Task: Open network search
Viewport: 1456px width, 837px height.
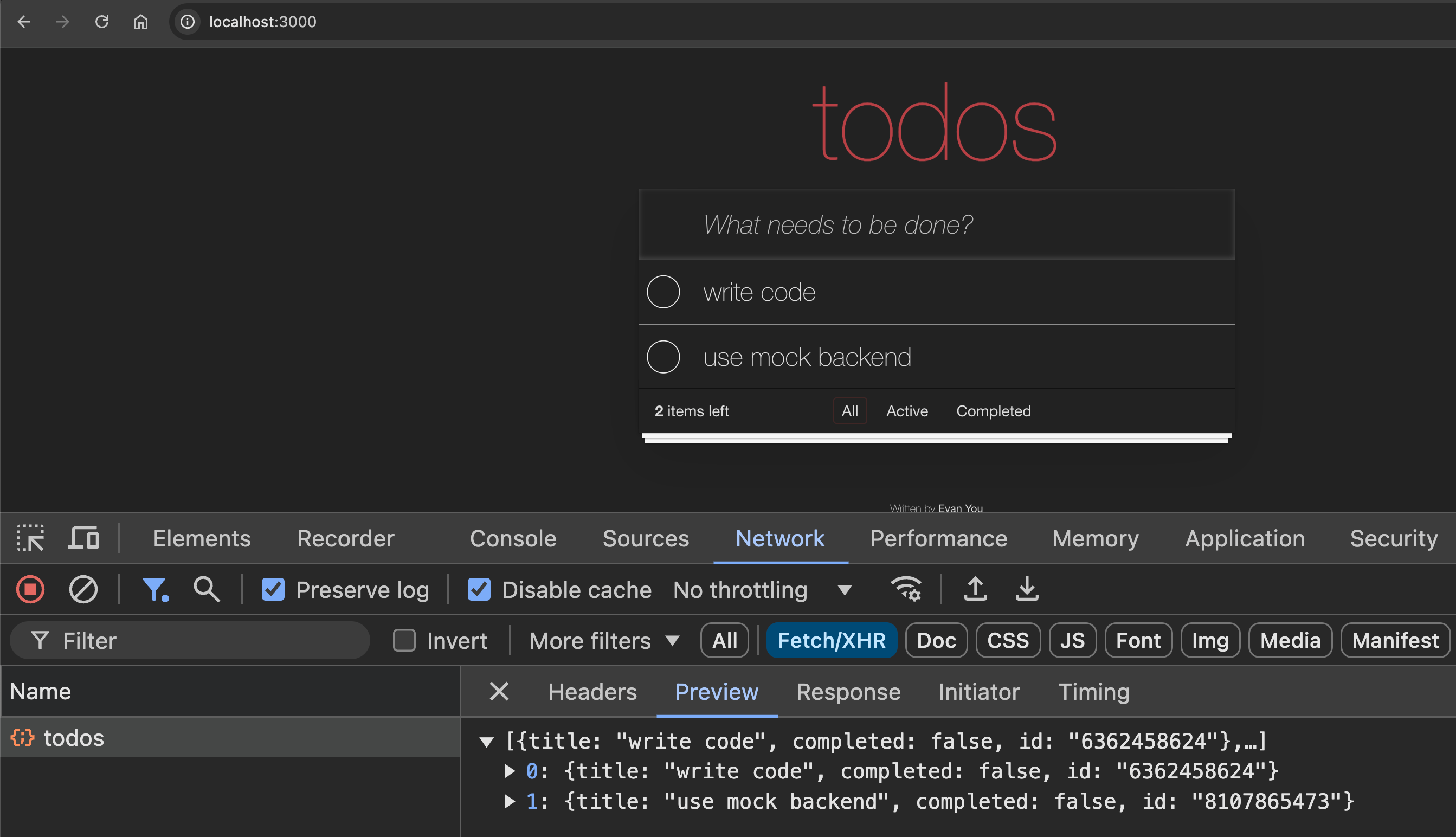Action: pos(207,589)
